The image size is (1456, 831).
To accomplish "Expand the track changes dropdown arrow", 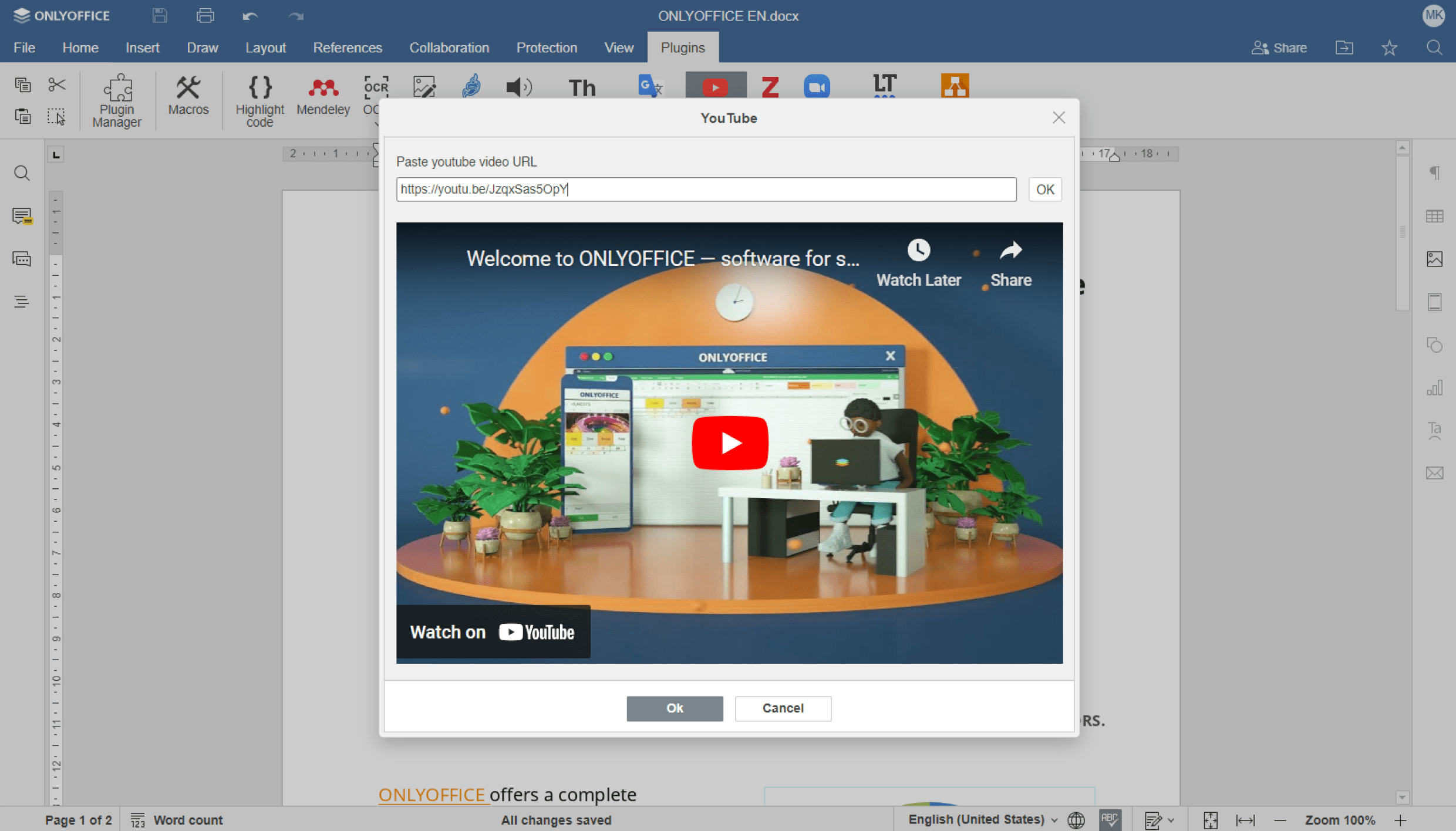I will [x=1171, y=820].
